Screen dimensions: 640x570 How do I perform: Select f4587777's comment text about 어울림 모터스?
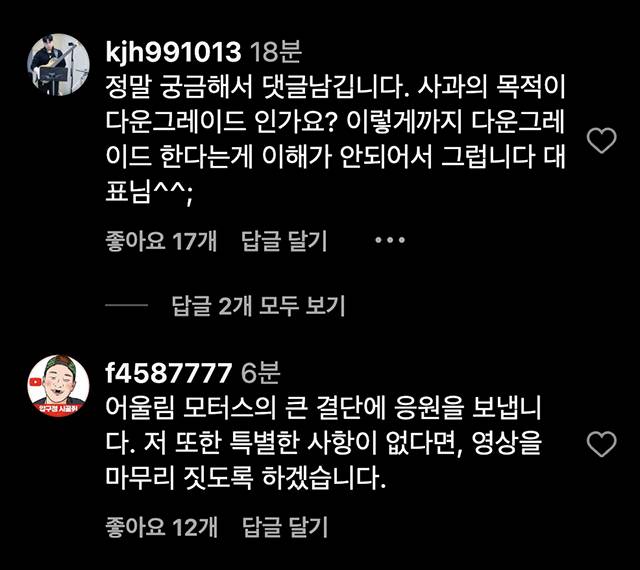click(323, 443)
